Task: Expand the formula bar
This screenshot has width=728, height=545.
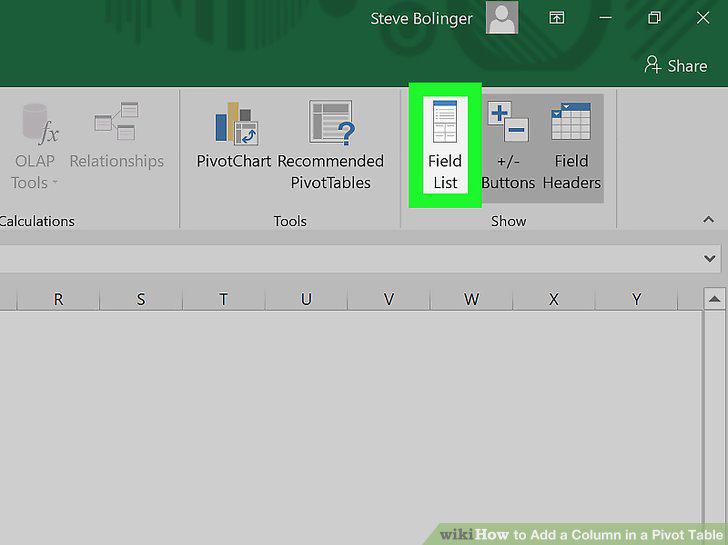Action: point(709,259)
